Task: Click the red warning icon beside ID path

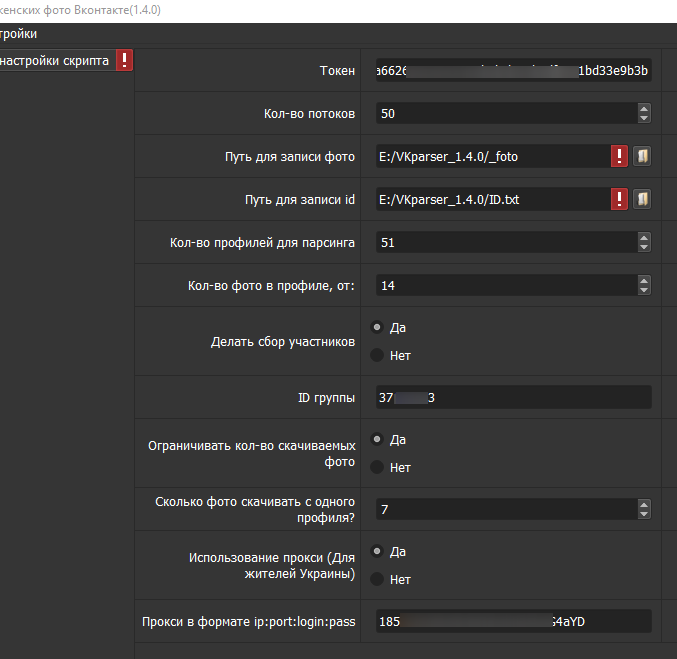Action: pyautogui.click(x=620, y=199)
